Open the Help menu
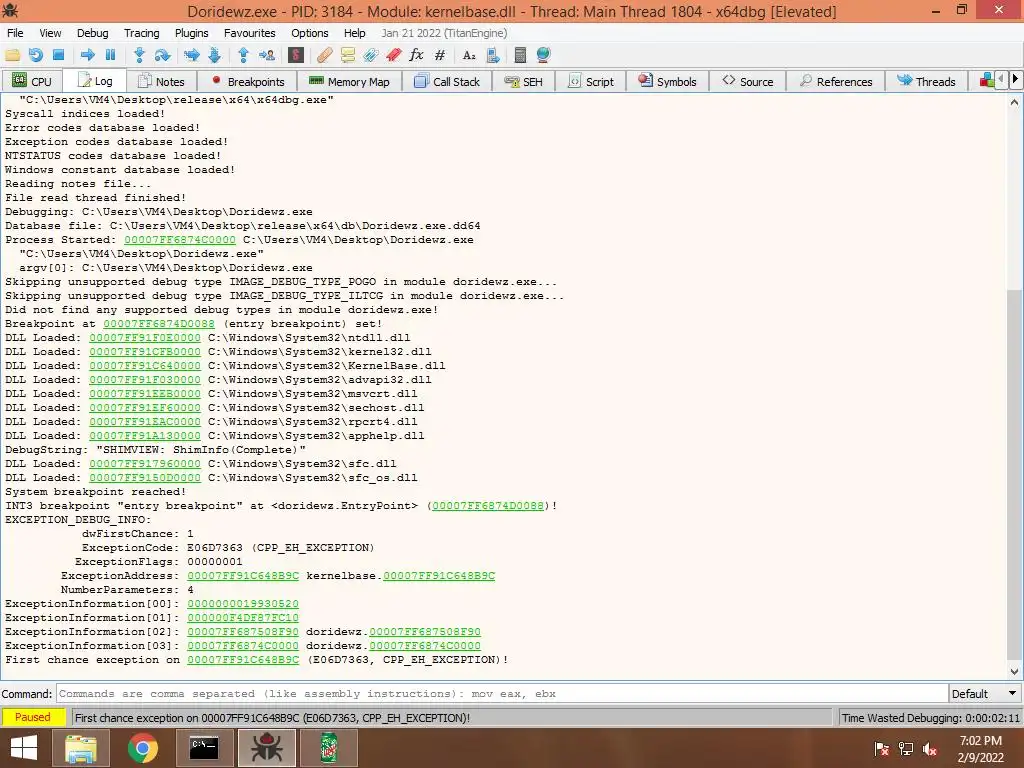This screenshot has width=1024, height=768. click(355, 33)
